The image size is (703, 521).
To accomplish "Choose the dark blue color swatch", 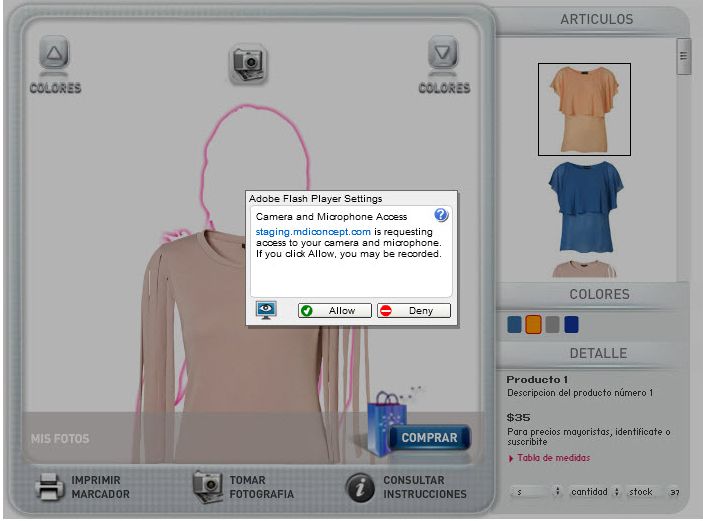I will [x=571, y=324].
